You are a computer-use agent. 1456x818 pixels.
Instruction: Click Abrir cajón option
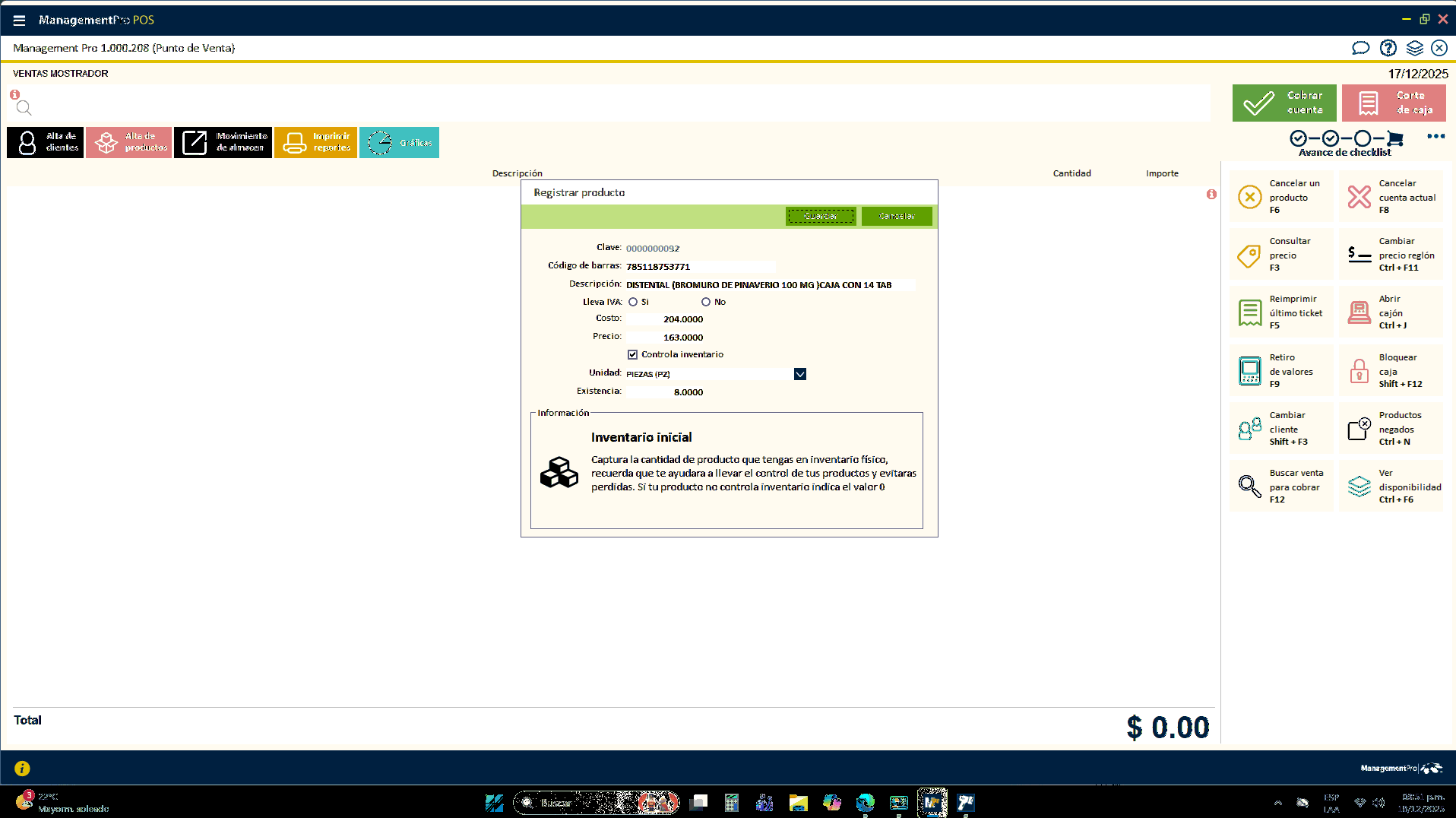coord(1391,312)
